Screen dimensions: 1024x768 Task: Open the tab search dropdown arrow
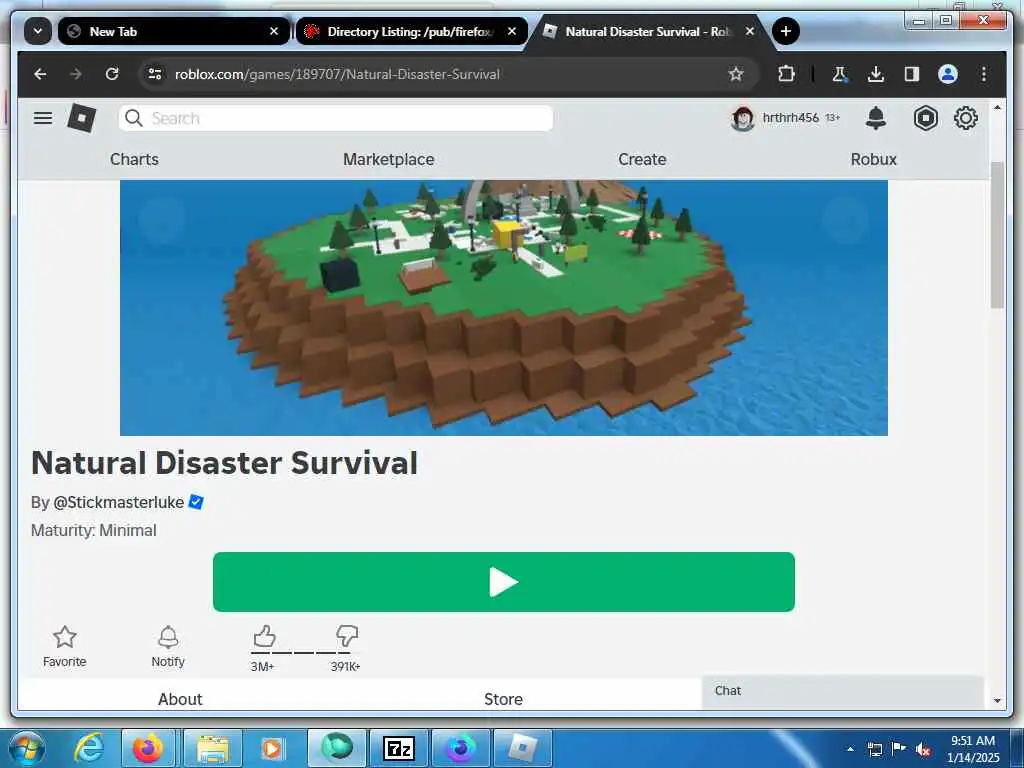tap(38, 31)
